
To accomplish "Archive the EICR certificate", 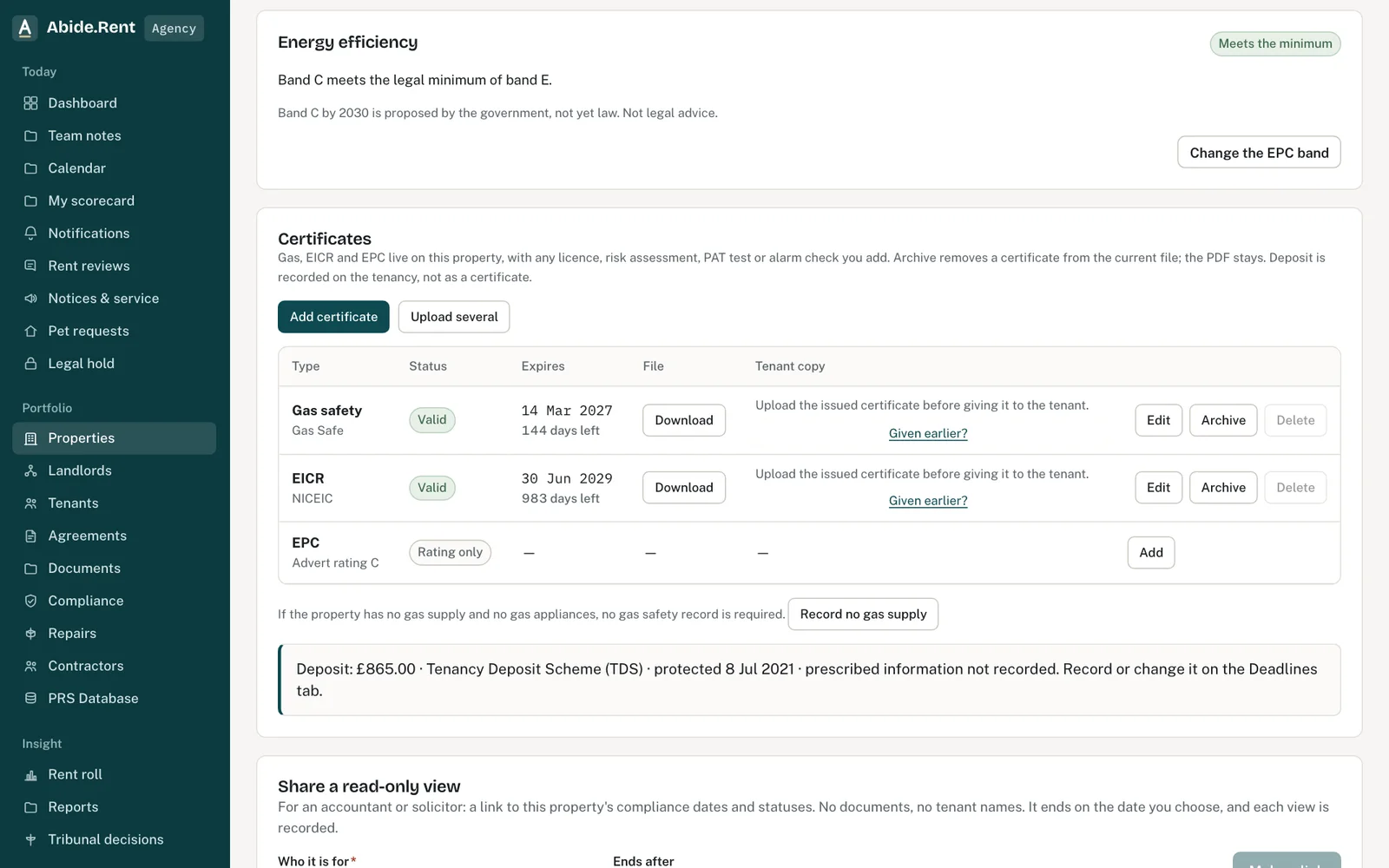I will 1223,488.
